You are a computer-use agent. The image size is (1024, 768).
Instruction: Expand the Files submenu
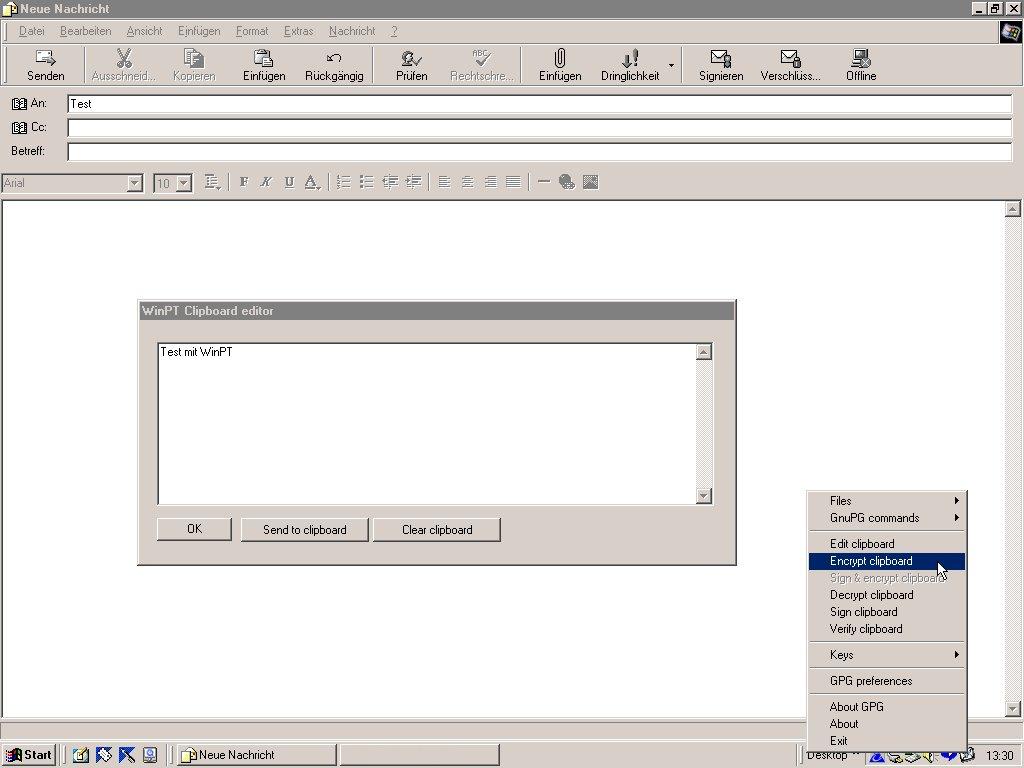(x=887, y=501)
